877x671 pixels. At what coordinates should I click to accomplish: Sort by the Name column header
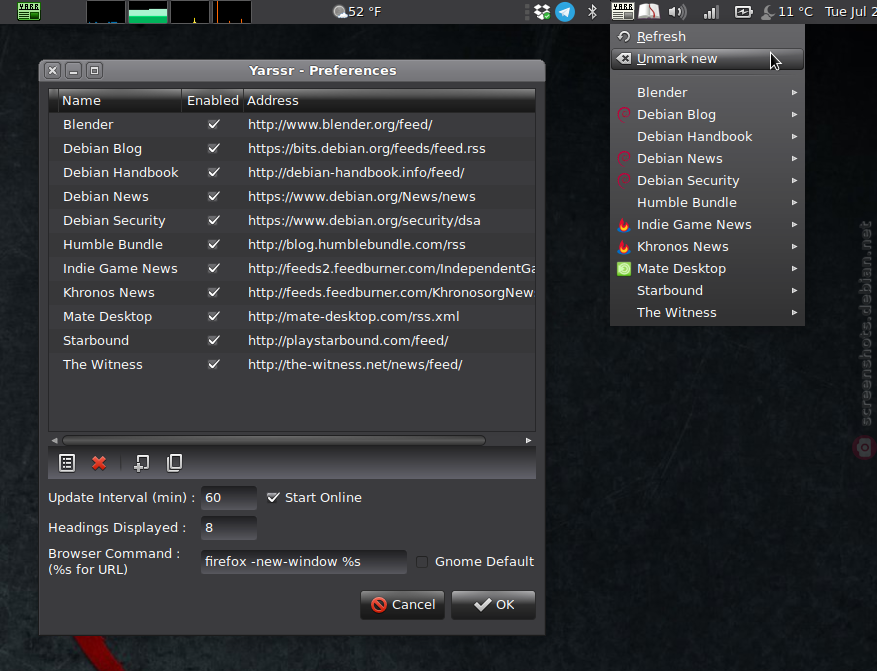coord(120,101)
